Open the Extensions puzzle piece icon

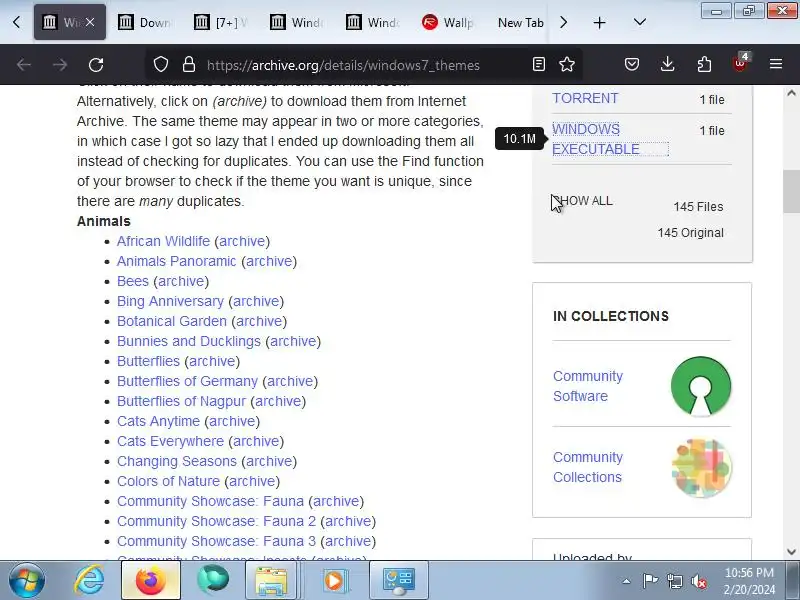pos(704,64)
